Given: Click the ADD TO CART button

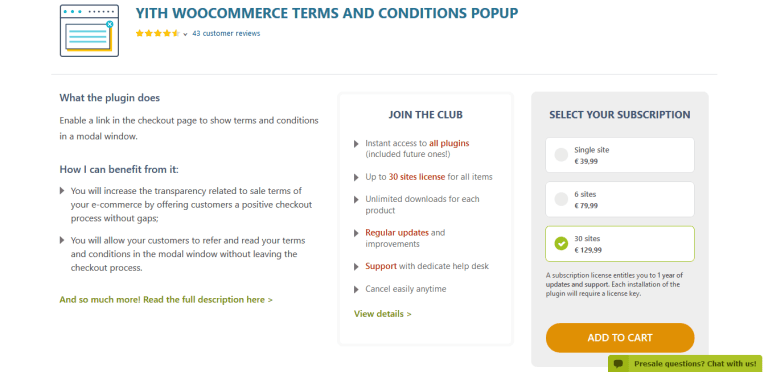Looking at the screenshot, I should pos(620,338).
